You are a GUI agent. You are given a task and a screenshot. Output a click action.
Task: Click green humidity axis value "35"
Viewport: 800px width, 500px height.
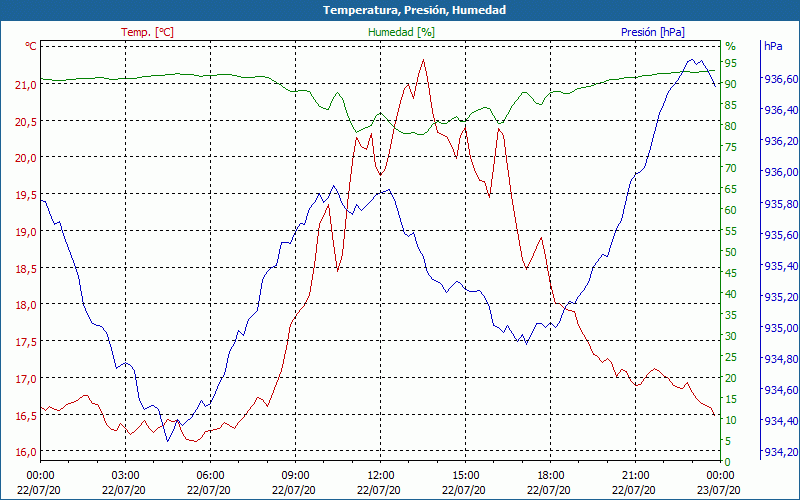(x=731, y=315)
